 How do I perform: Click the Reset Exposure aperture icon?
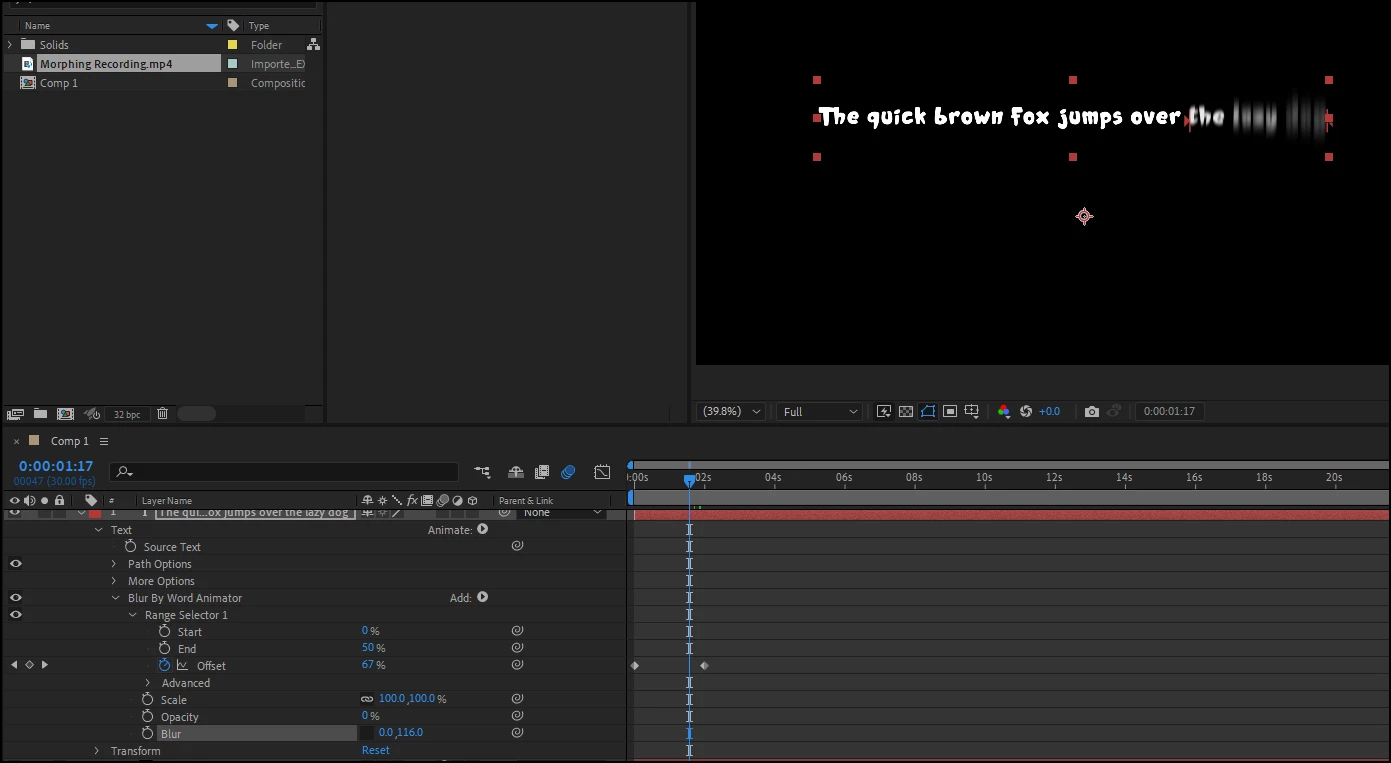[1026, 412]
